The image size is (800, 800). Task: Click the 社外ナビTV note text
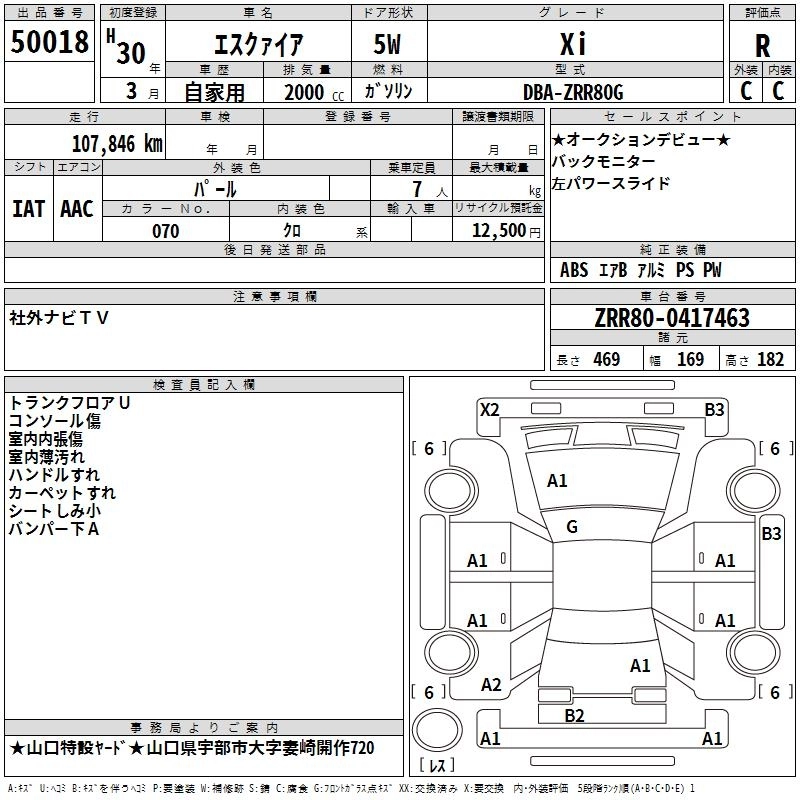(59, 318)
